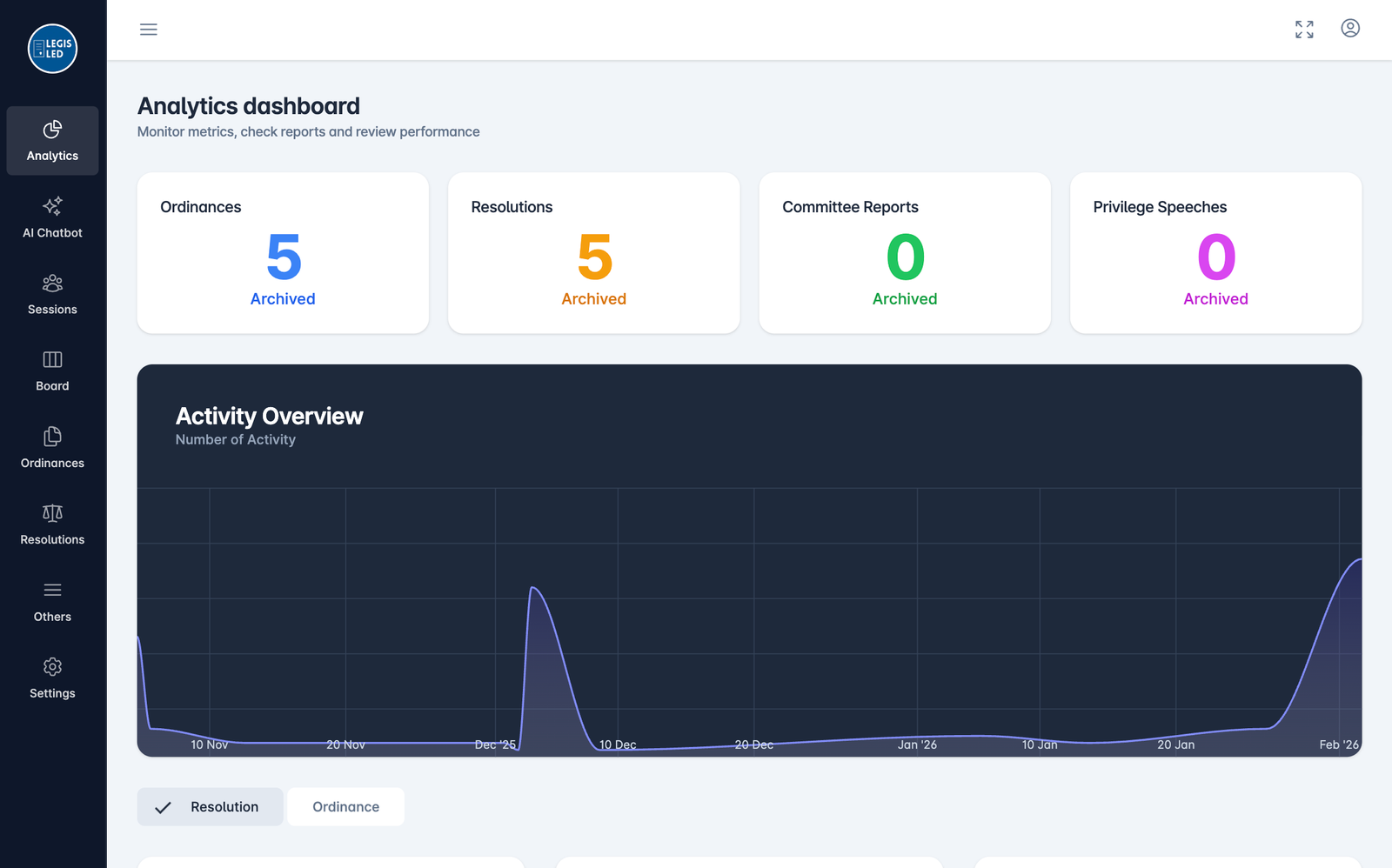This screenshot has height=868, width=1392.
Task: Select the Privilege Speeches card
Action: pyautogui.click(x=1215, y=253)
